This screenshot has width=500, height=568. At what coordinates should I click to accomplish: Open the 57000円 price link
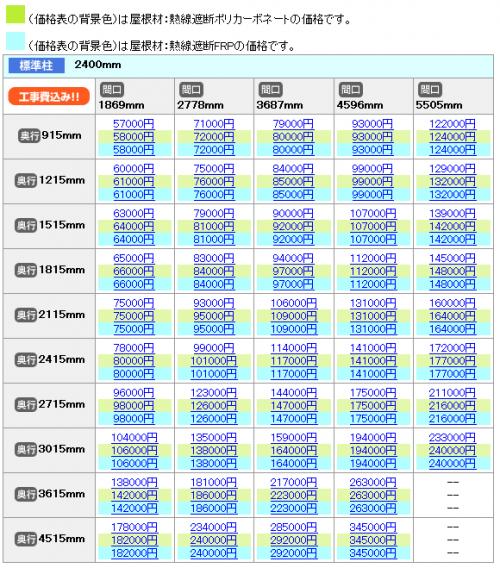point(134,124)
